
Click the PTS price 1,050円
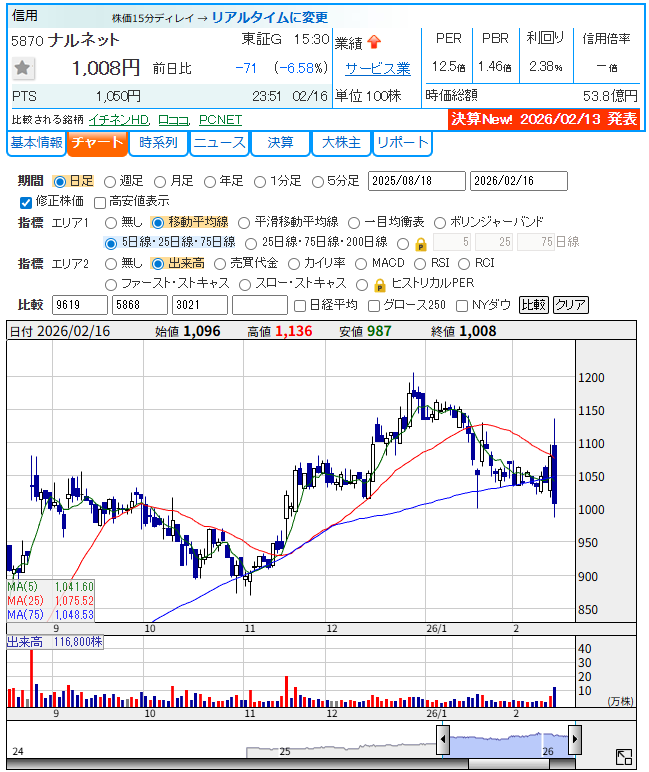point(118,96)
